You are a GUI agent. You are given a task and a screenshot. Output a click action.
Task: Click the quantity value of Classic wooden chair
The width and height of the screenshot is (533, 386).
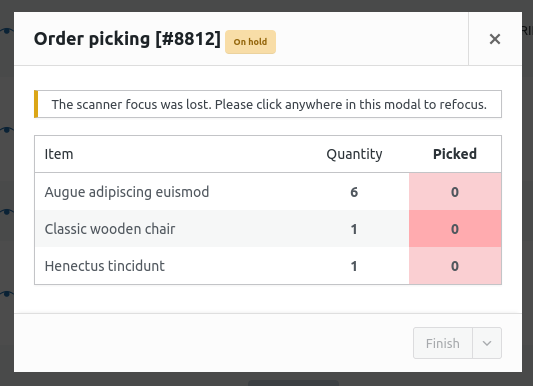pos(354,229)
